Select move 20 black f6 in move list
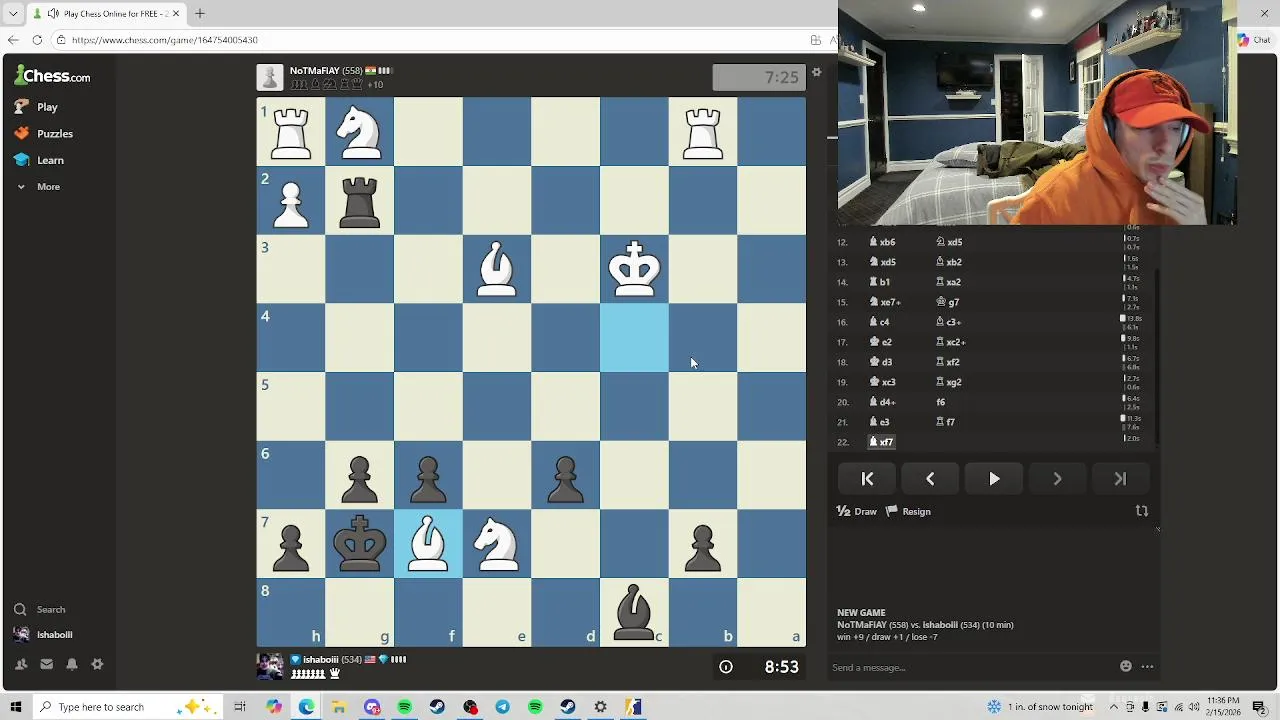Viewport: 1280px width, 720px height. 940,402
